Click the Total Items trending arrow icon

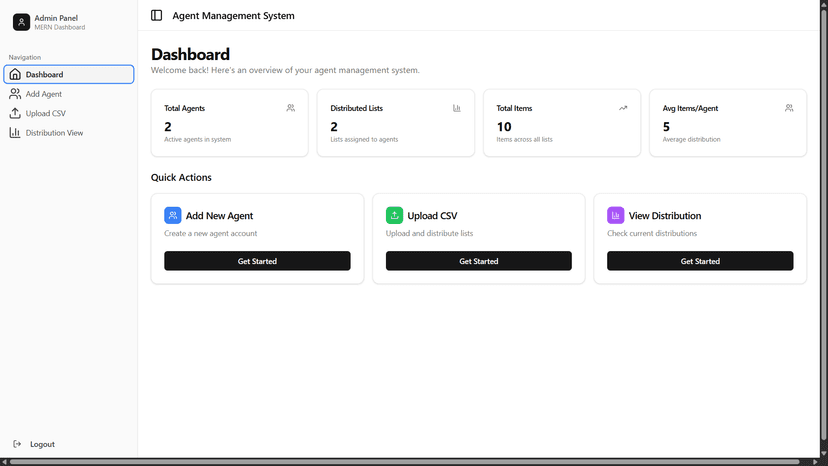(x=623, y=108)
